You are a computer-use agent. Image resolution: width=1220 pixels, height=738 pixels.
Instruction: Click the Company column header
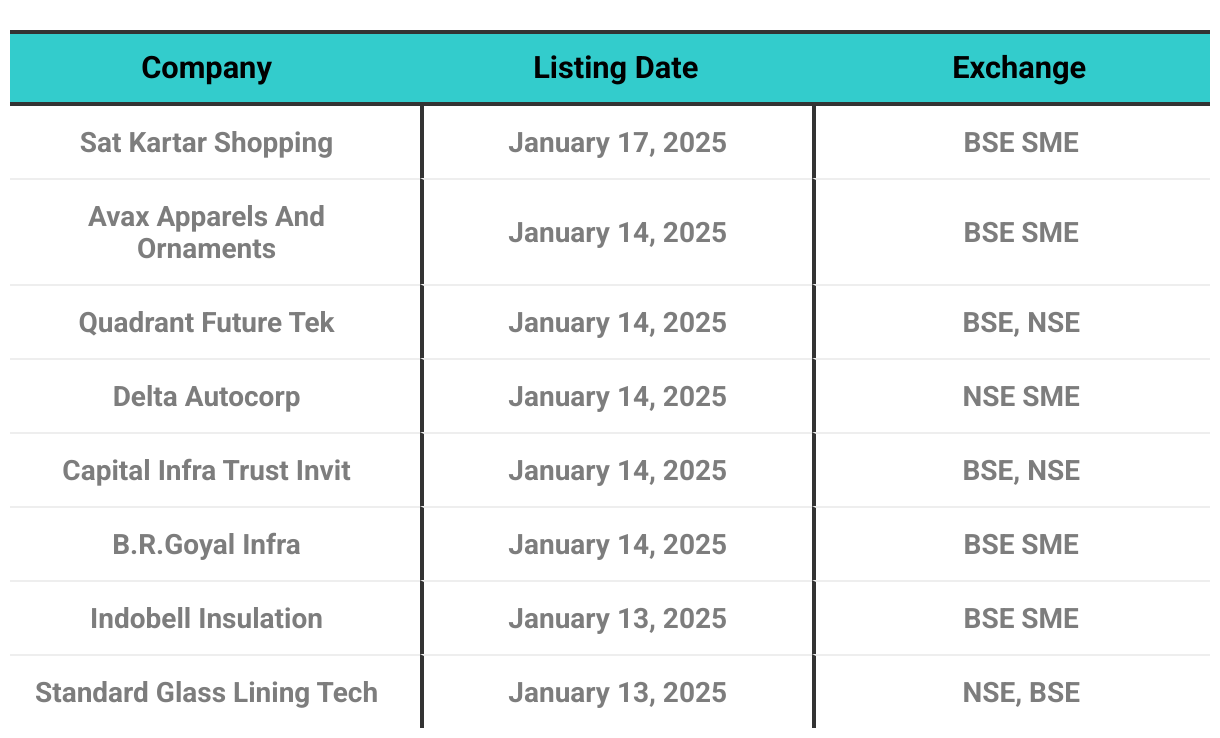[x=206, y=68]
